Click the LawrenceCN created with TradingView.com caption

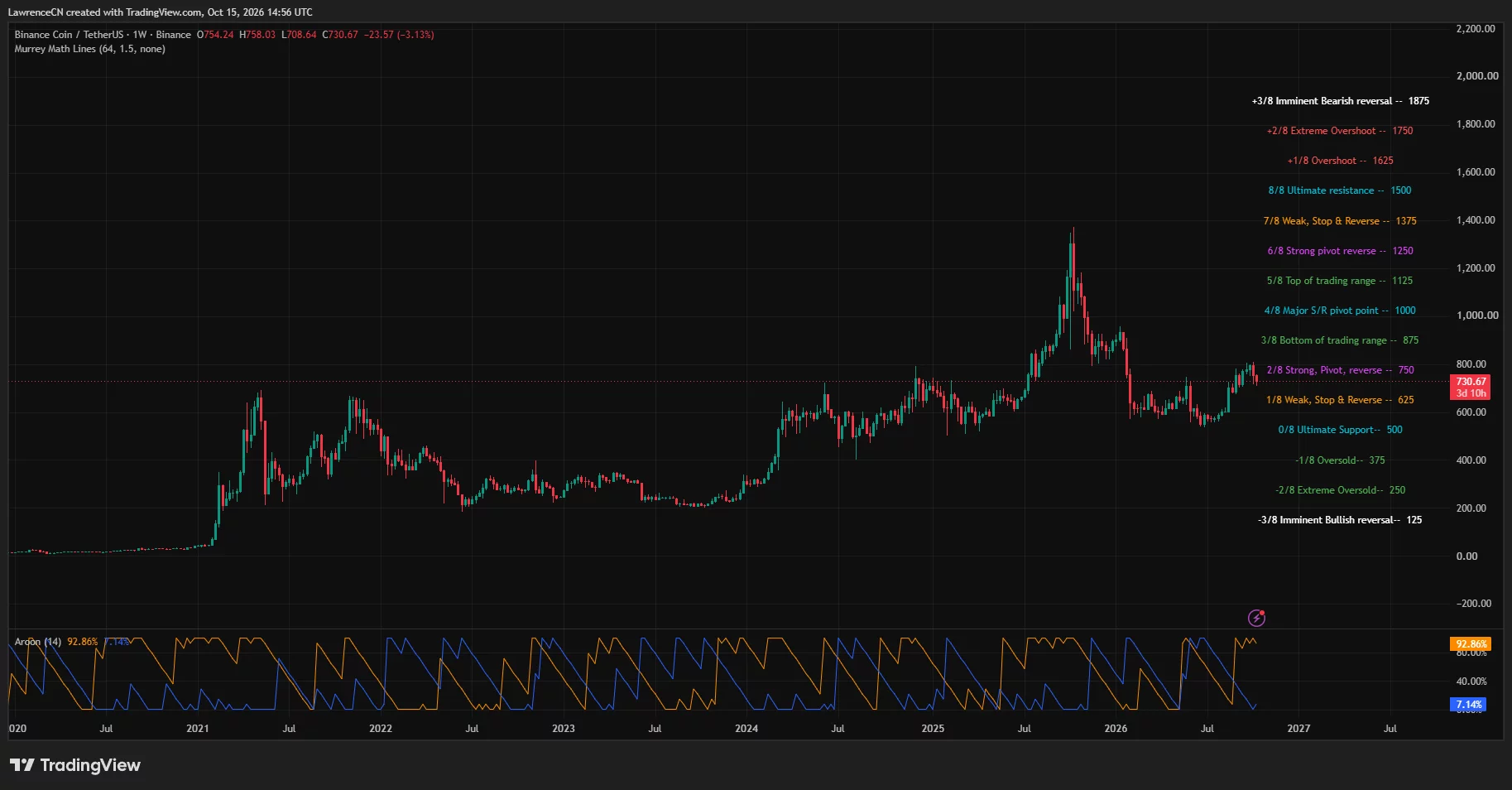(x=161, y=12)
